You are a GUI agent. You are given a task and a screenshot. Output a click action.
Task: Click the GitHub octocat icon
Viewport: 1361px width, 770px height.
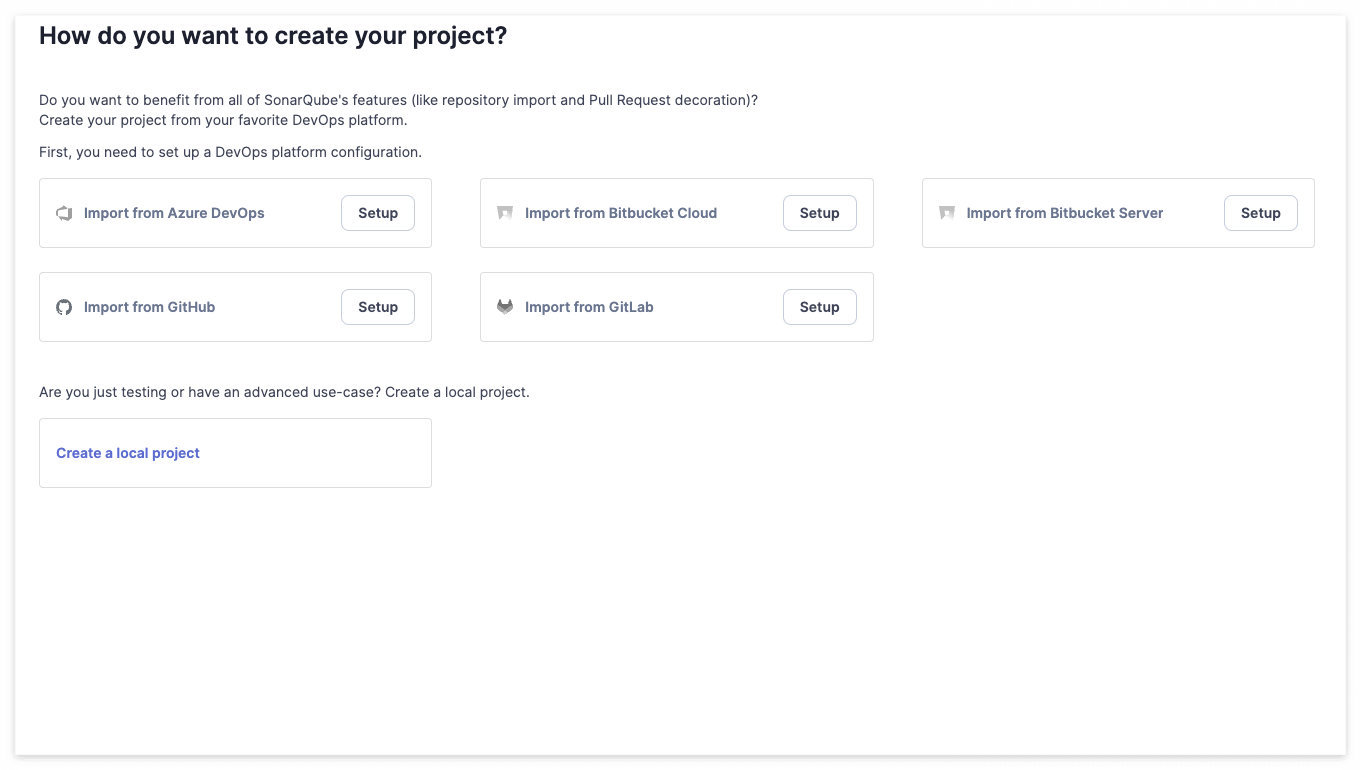pyautogui.click(x=64, y=307)
